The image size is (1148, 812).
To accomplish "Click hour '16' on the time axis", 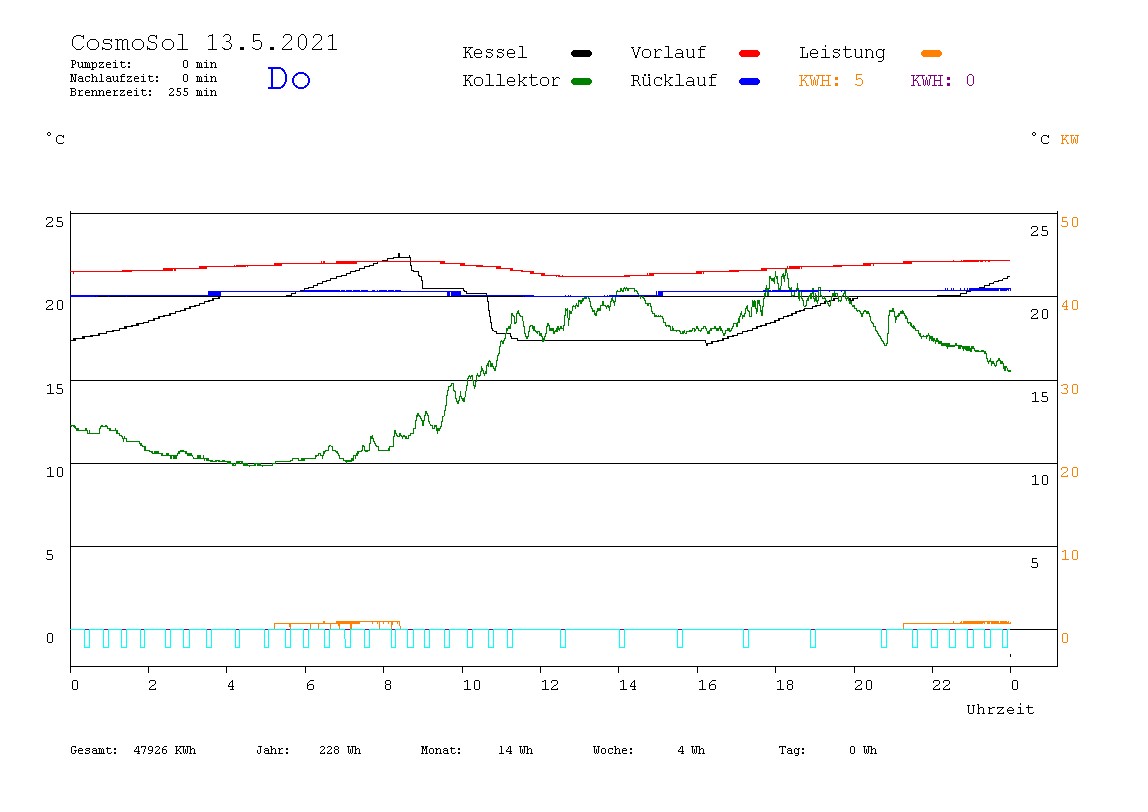I will (707, 685).
